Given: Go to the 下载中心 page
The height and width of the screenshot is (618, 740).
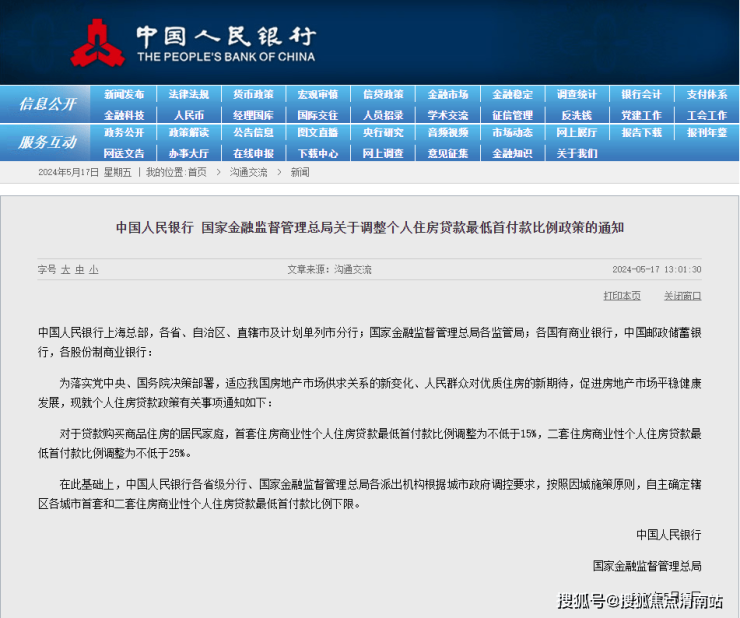Looking at the screenshot, I should (318, 153).
